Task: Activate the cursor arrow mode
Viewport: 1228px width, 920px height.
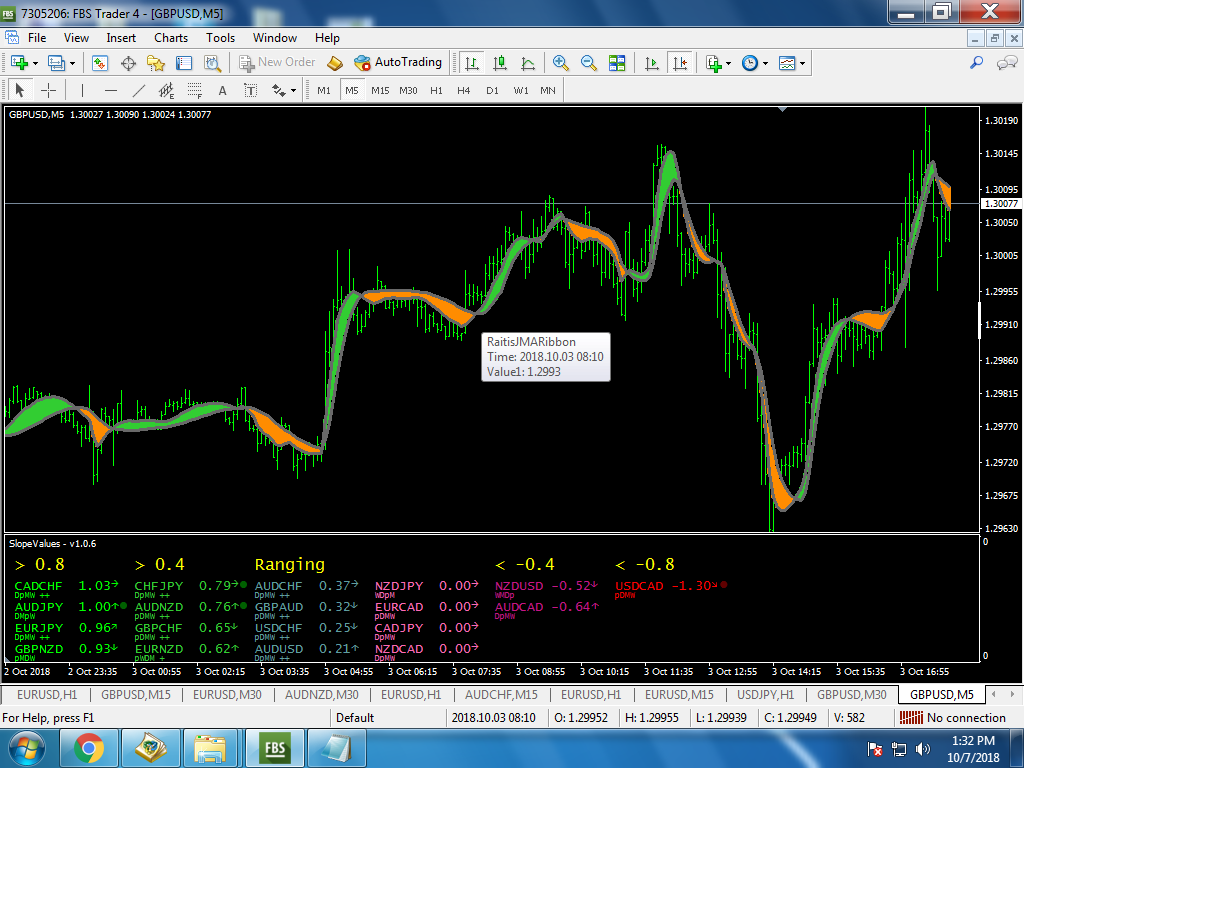Action: click(x=19, y=90)
